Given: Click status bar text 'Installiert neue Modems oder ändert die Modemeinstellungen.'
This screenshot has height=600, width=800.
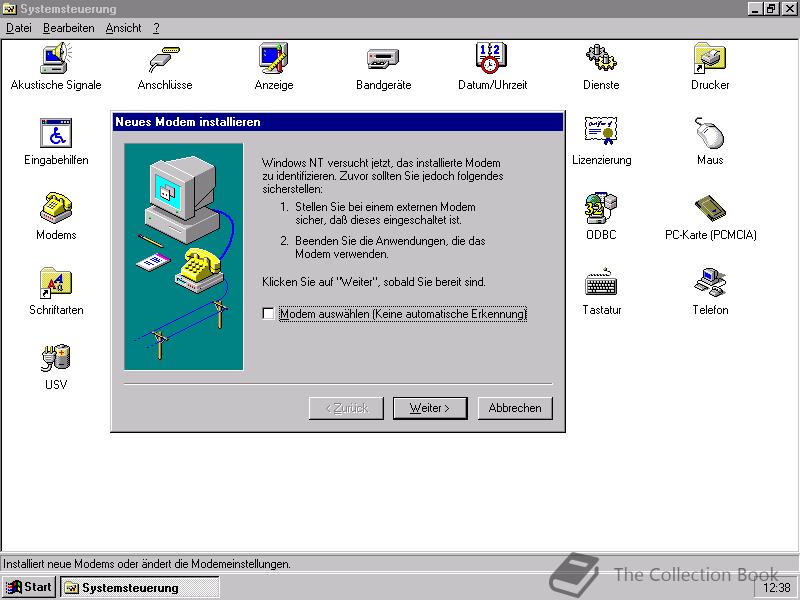Looking at the screenshot, I should pos(147,564).
